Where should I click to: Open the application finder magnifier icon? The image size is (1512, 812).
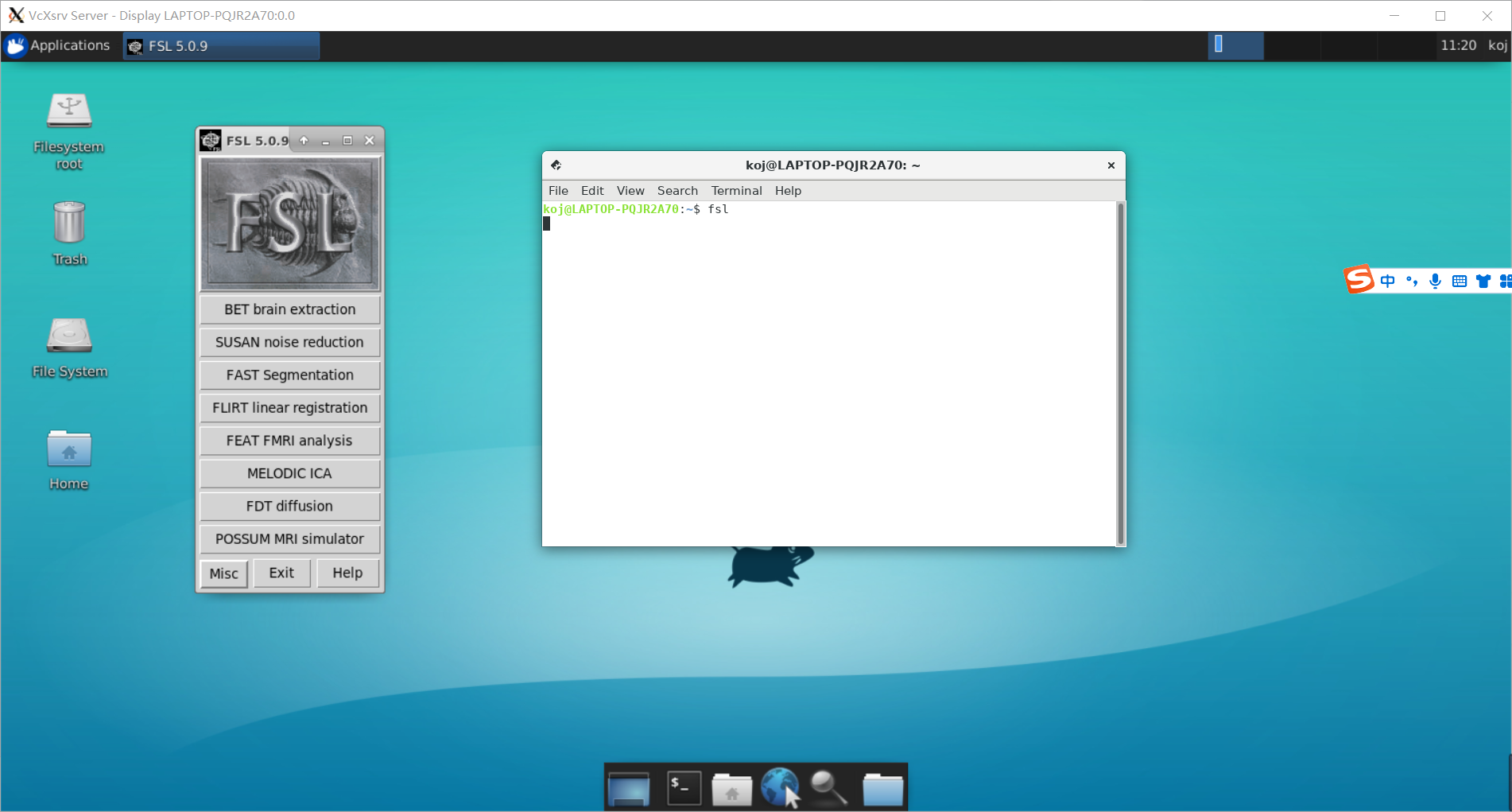point(827,787)
